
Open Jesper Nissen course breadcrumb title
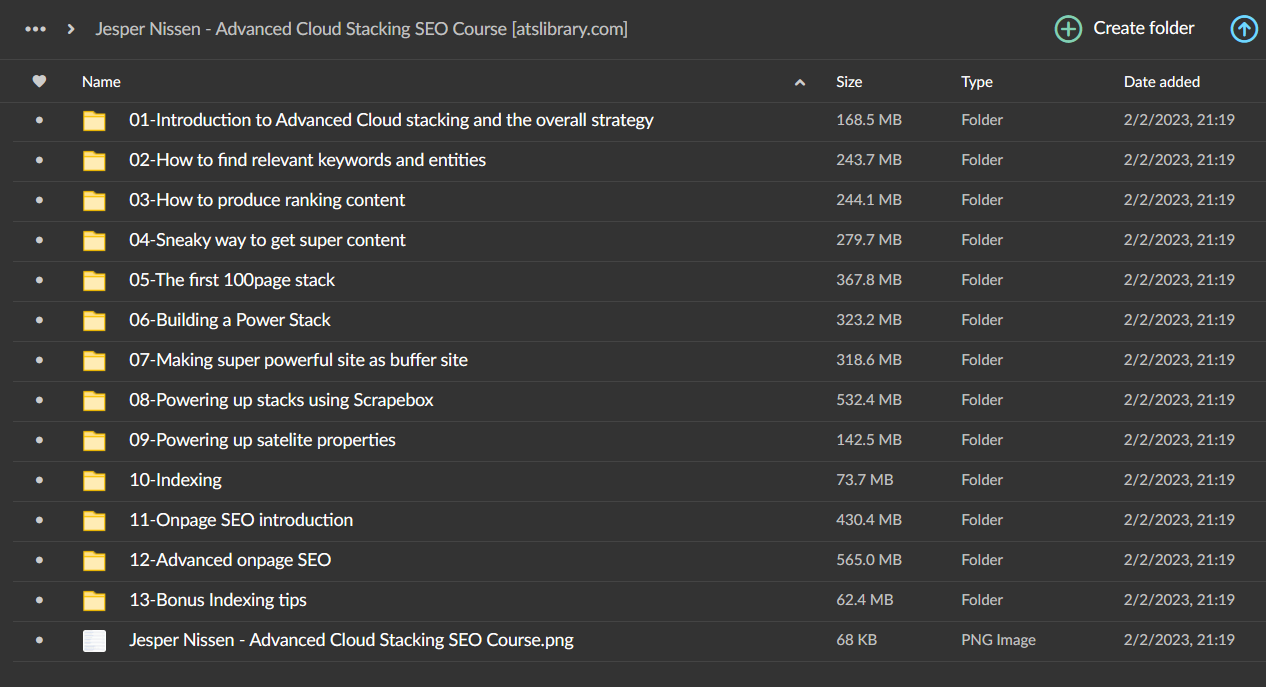[x=361, y=29]
